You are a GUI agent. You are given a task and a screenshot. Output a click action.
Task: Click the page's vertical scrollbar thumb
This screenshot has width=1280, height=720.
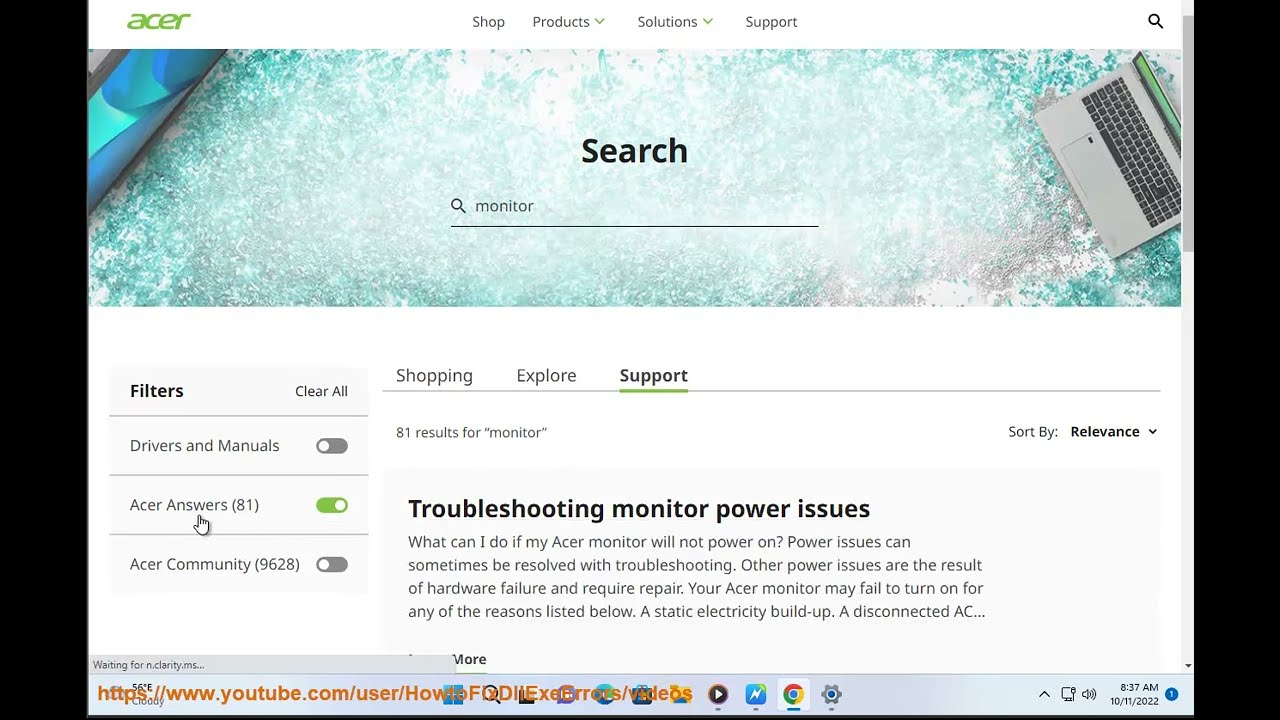click(x=1187, y=135)
